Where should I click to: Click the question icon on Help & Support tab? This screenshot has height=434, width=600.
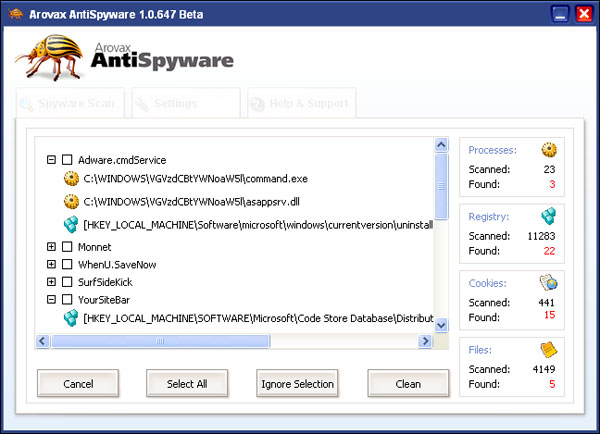[258, 104]
